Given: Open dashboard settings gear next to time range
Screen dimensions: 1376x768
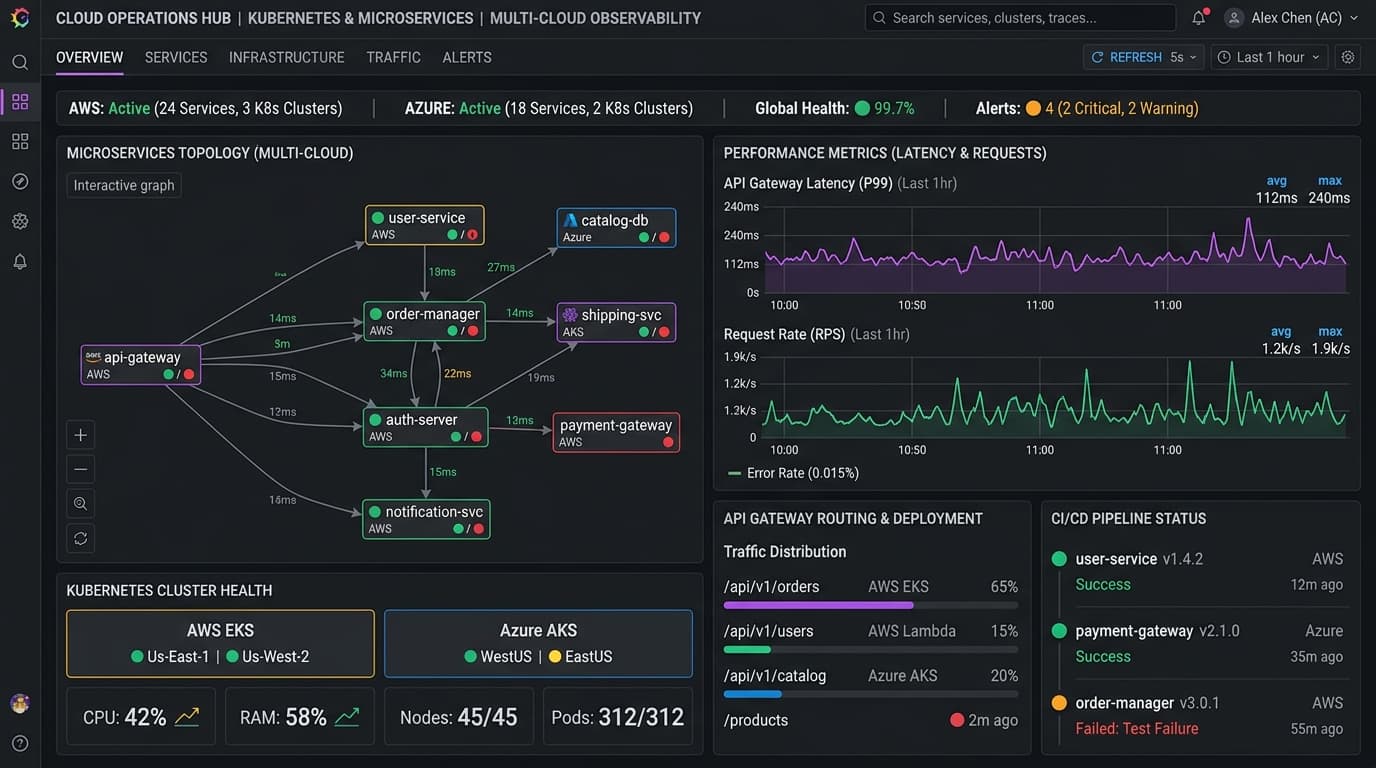Looking at the screenshot, I should pos(1348,57).
